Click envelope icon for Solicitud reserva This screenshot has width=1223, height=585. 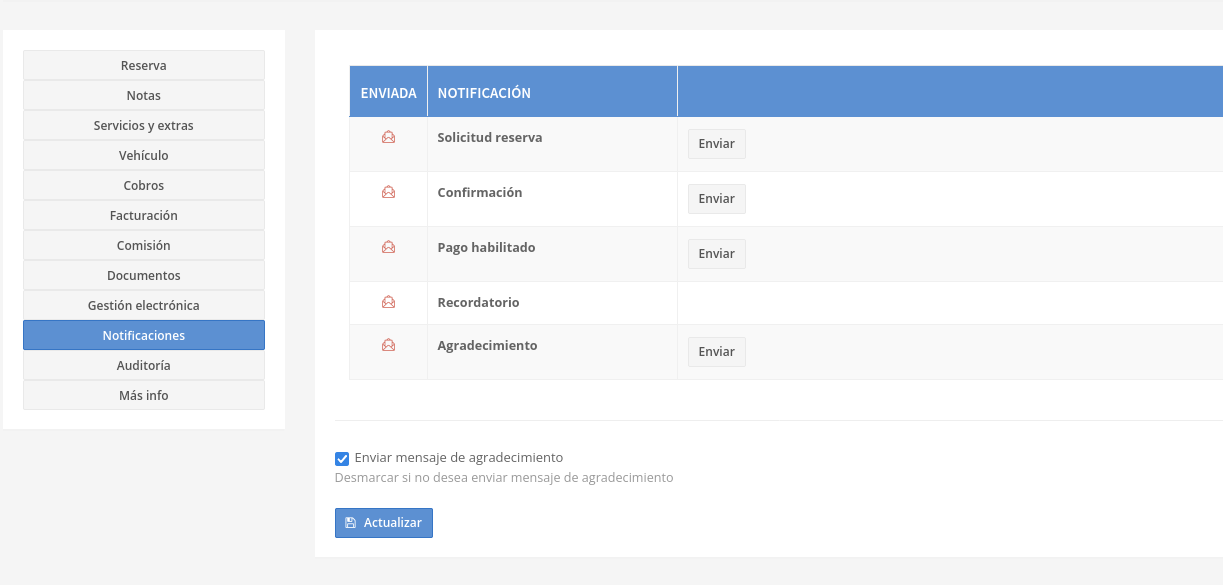point(389,138)
